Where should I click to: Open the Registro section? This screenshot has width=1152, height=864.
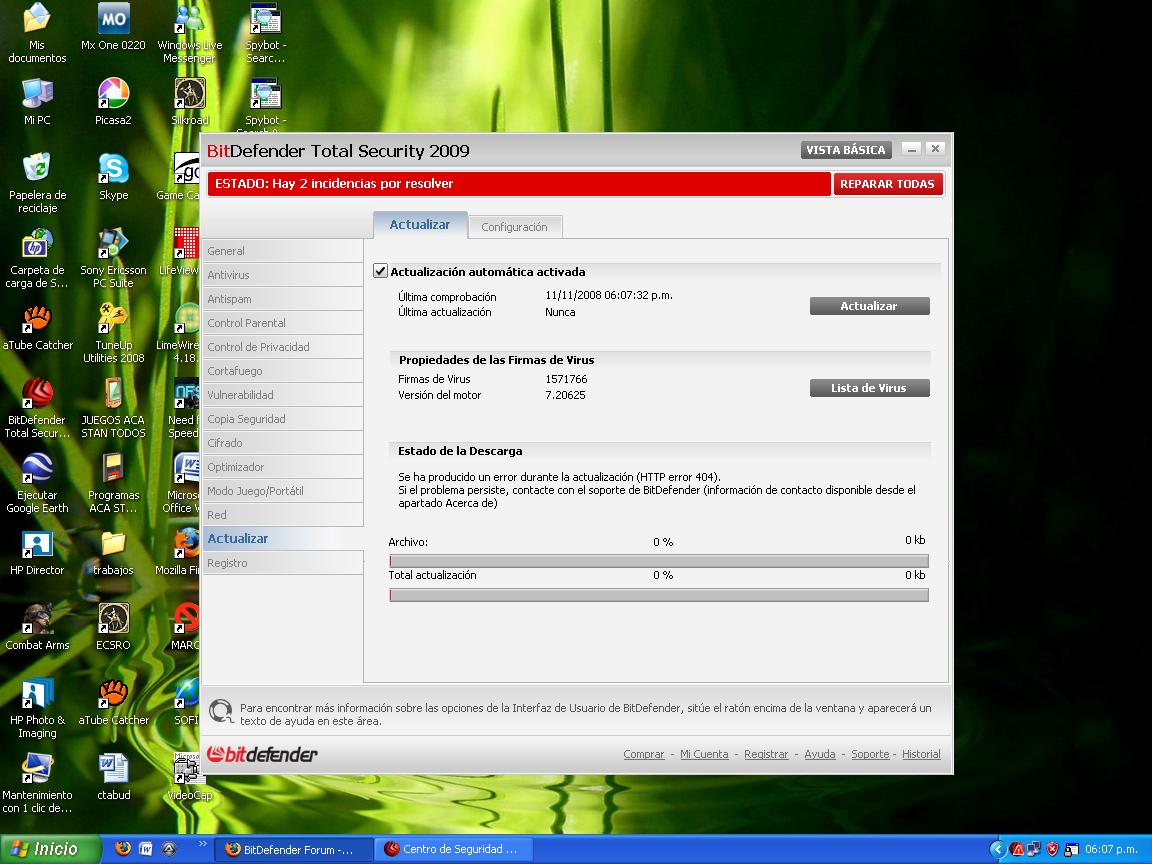tap(282, 563)
